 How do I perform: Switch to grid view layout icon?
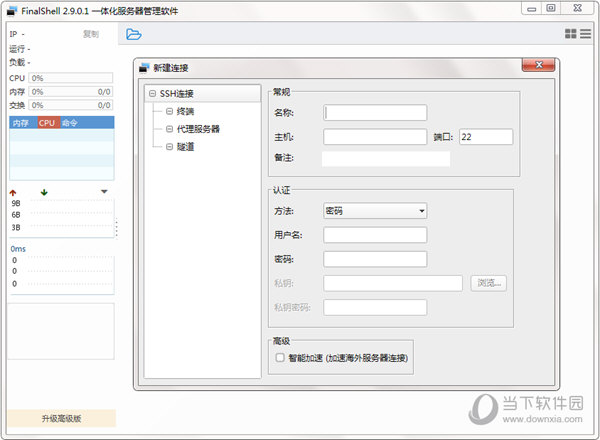tap(571, 34)
